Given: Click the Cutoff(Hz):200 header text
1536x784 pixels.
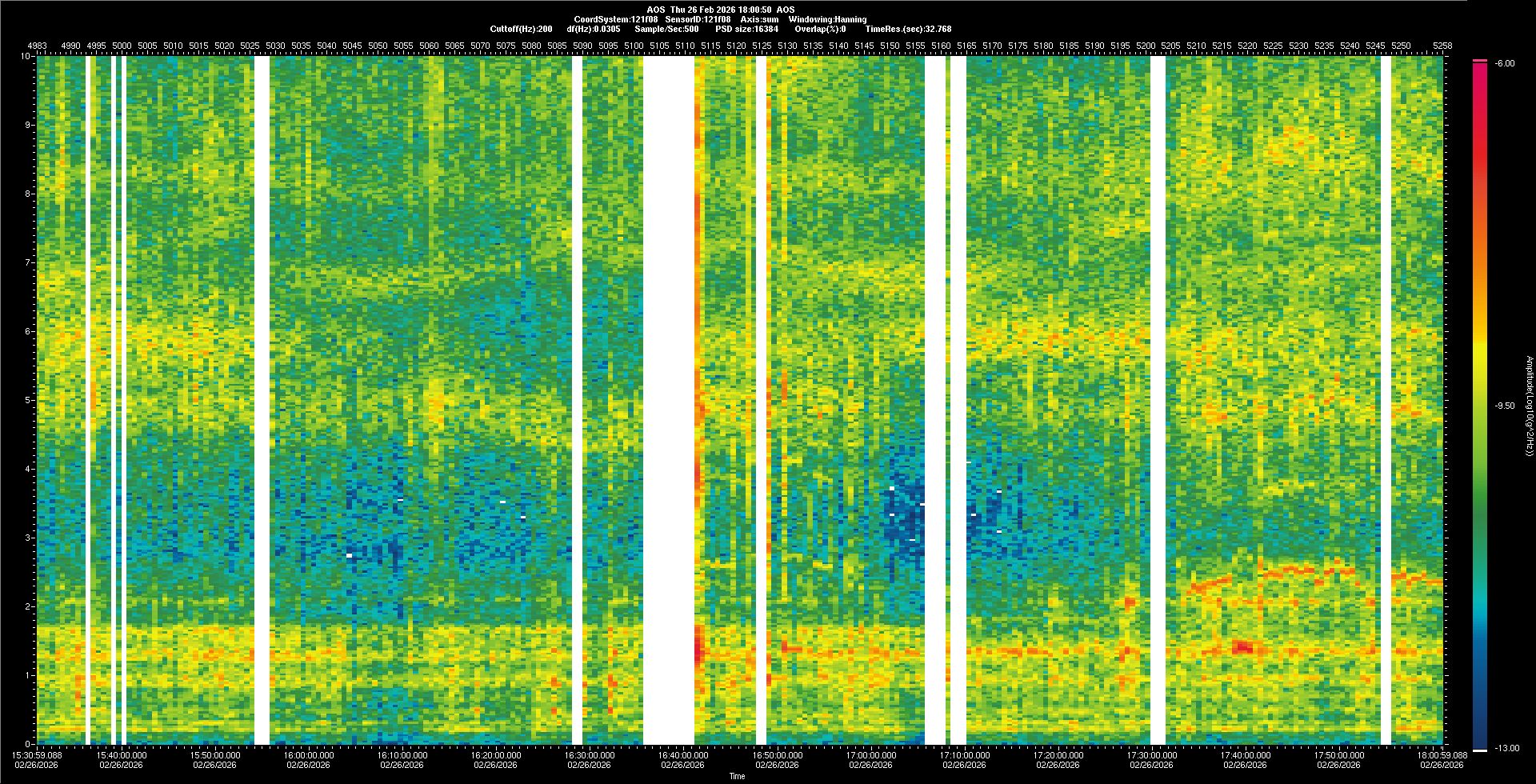Looking at the screenshot, I should (x=521, y=29).
